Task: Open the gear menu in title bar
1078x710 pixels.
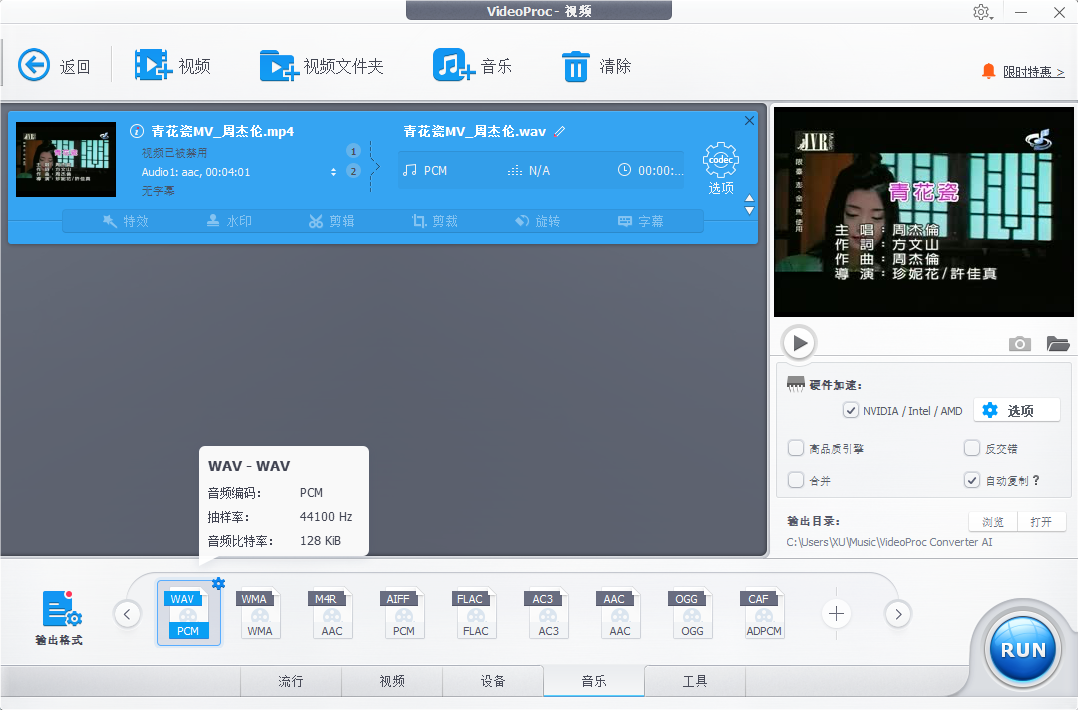Action: (981, 12)
